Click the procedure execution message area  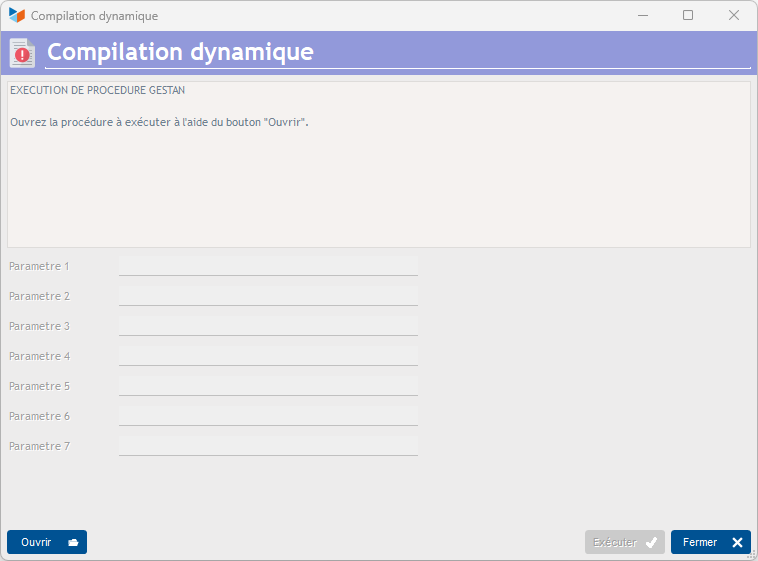[379, 164]
